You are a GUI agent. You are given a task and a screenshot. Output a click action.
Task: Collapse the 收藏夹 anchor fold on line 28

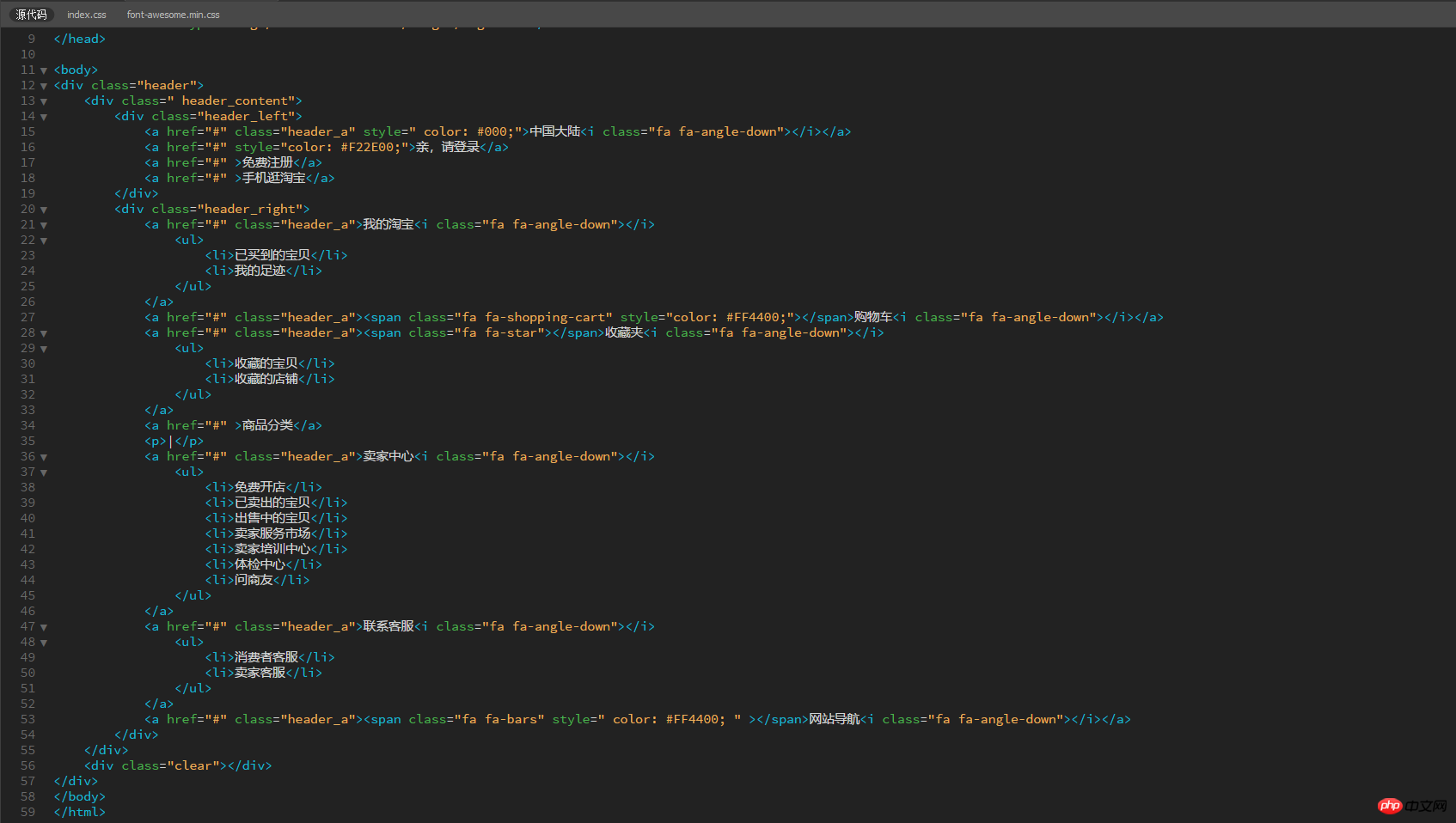pos(44,333)
